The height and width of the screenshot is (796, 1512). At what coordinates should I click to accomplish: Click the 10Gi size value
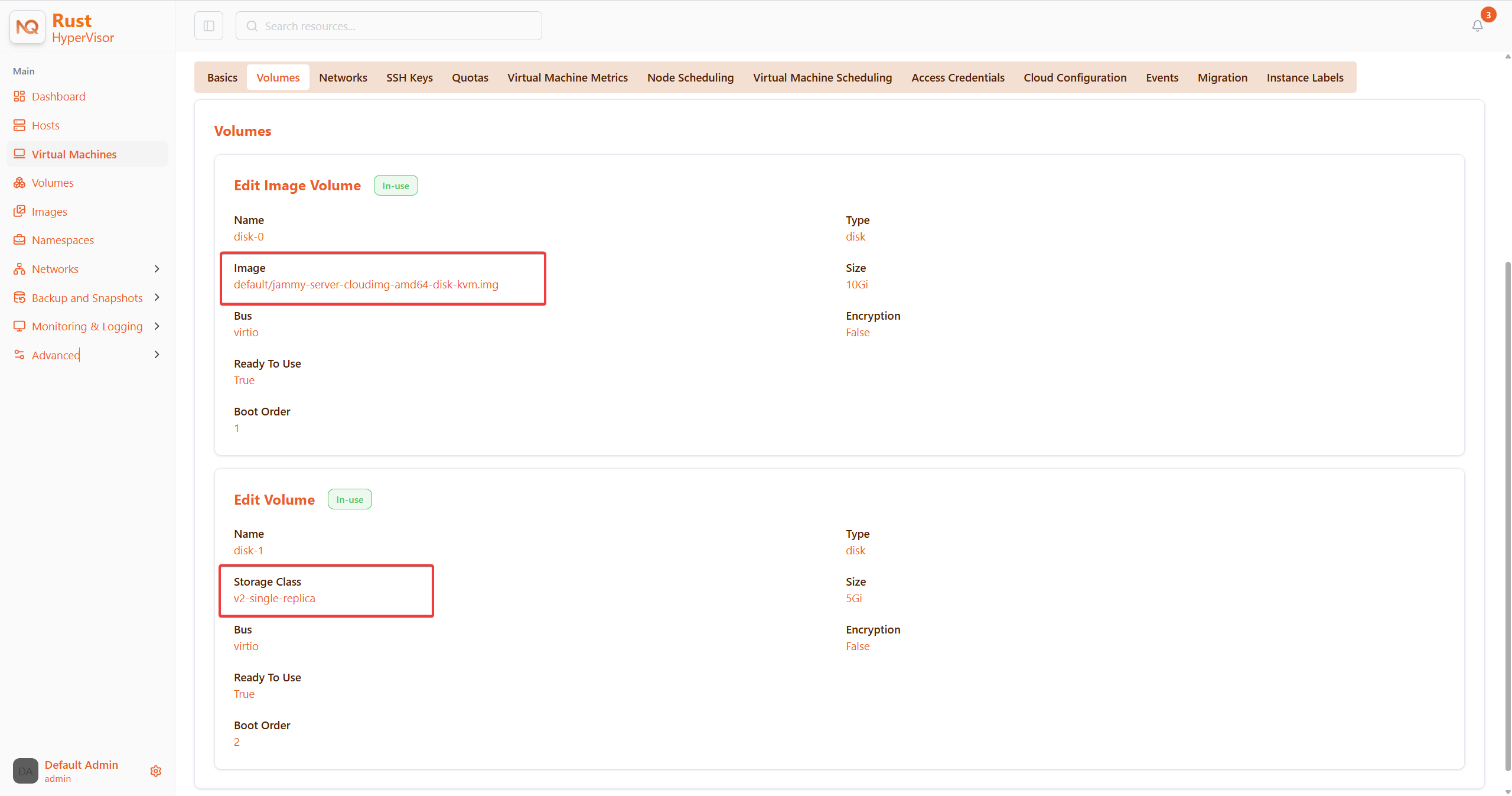coord(857,284)
